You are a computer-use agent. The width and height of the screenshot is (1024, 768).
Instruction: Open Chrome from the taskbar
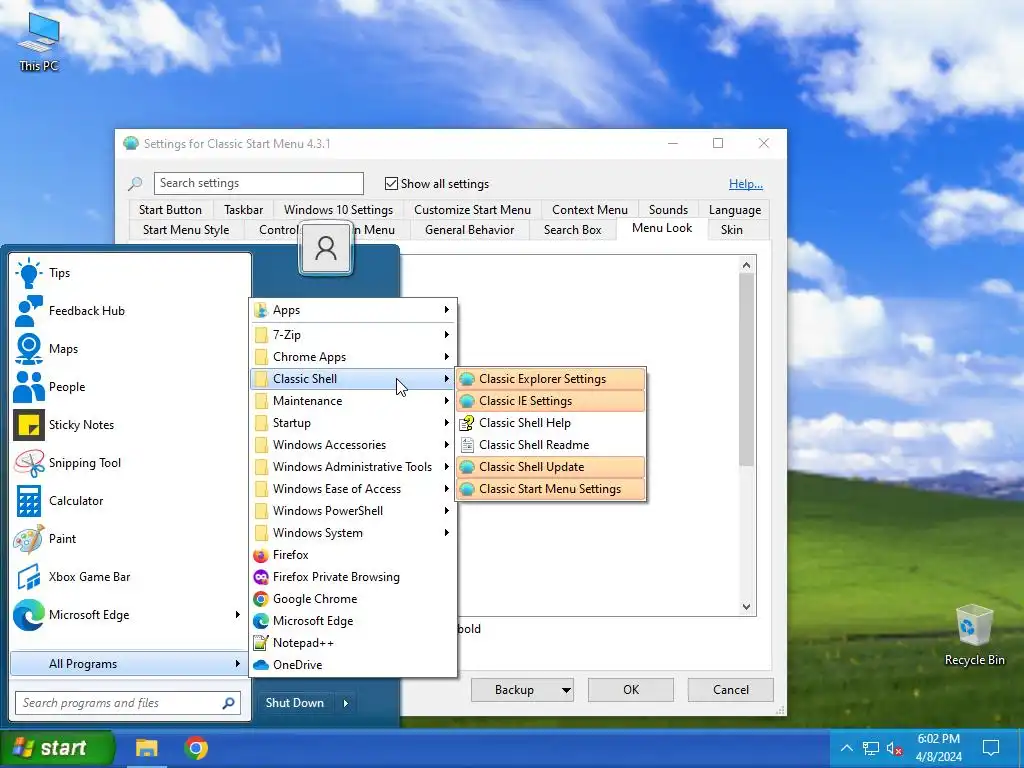pos(196,748)
